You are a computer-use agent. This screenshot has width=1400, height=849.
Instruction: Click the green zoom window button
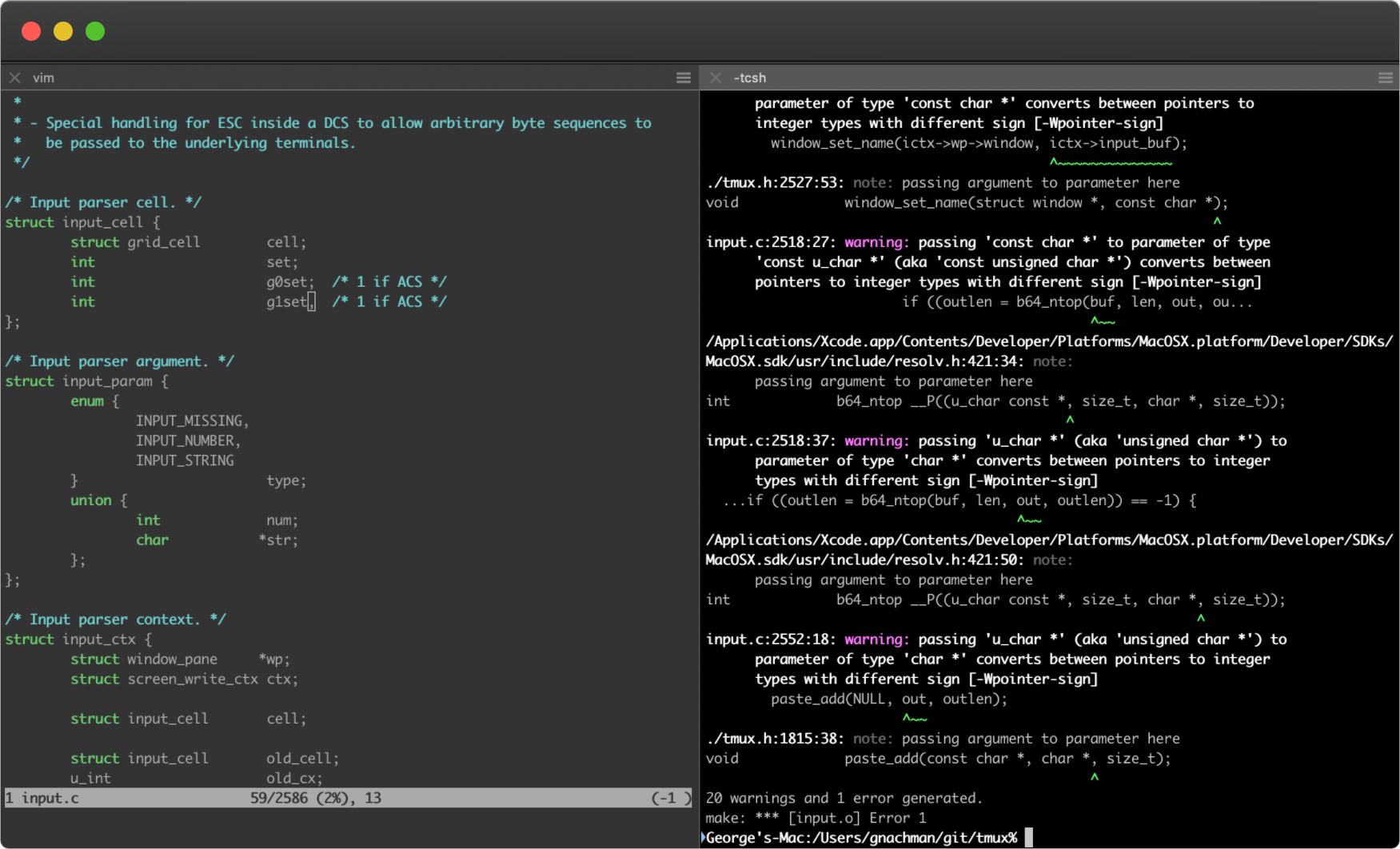click(x=95, y=31)
